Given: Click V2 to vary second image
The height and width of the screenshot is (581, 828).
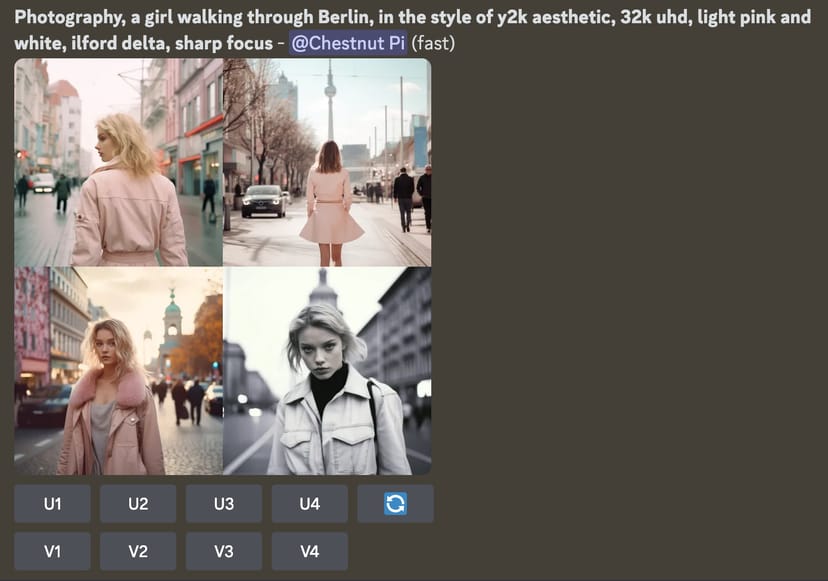Looking at the screenshot, I should (138, 551).
